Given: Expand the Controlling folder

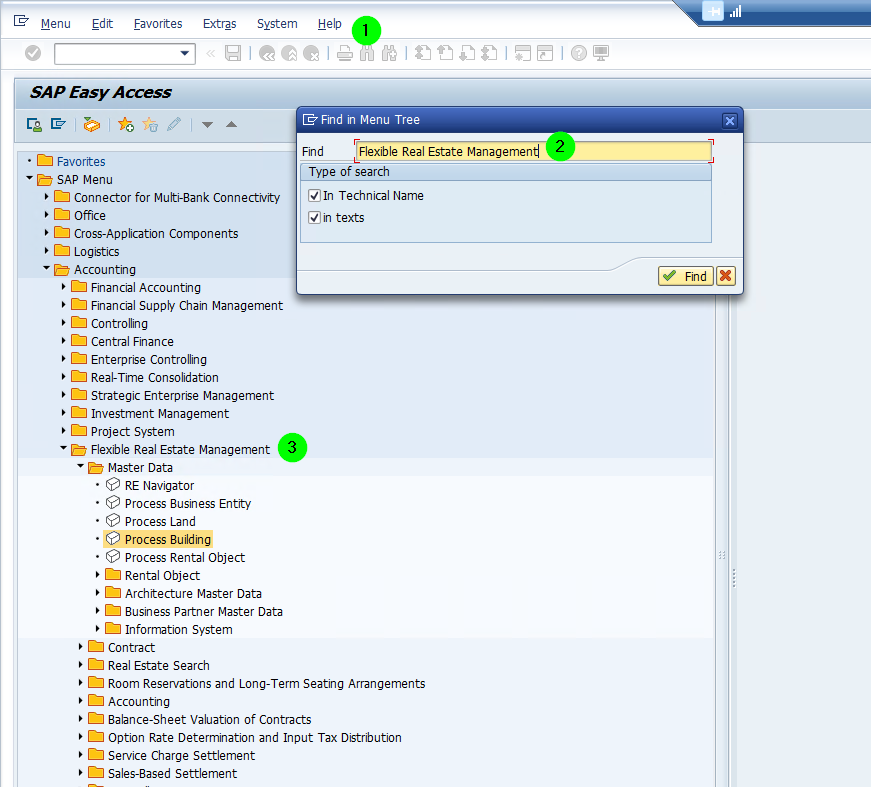Looking at the screenshot, I should (x=63, y=322).
